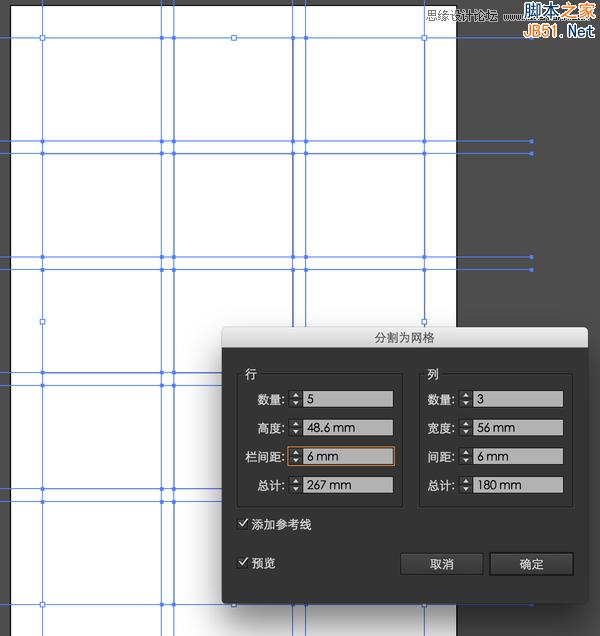Image resolution: width=600 pixels, height=636 pixels.
Task: Click the 行 总计 field showing 267 mm
Action: 348,485
